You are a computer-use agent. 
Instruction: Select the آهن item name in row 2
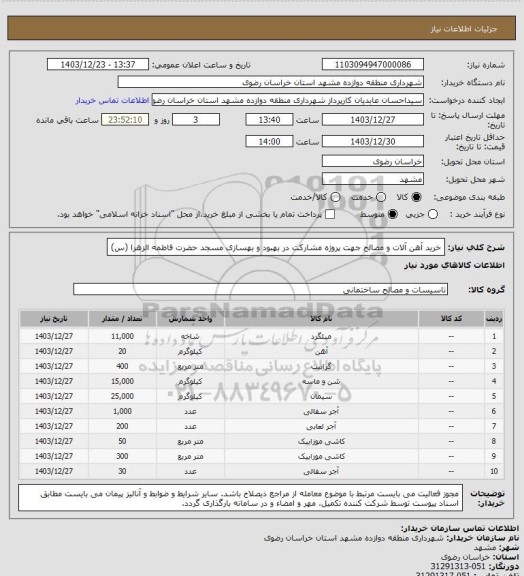tap(322, 352)
